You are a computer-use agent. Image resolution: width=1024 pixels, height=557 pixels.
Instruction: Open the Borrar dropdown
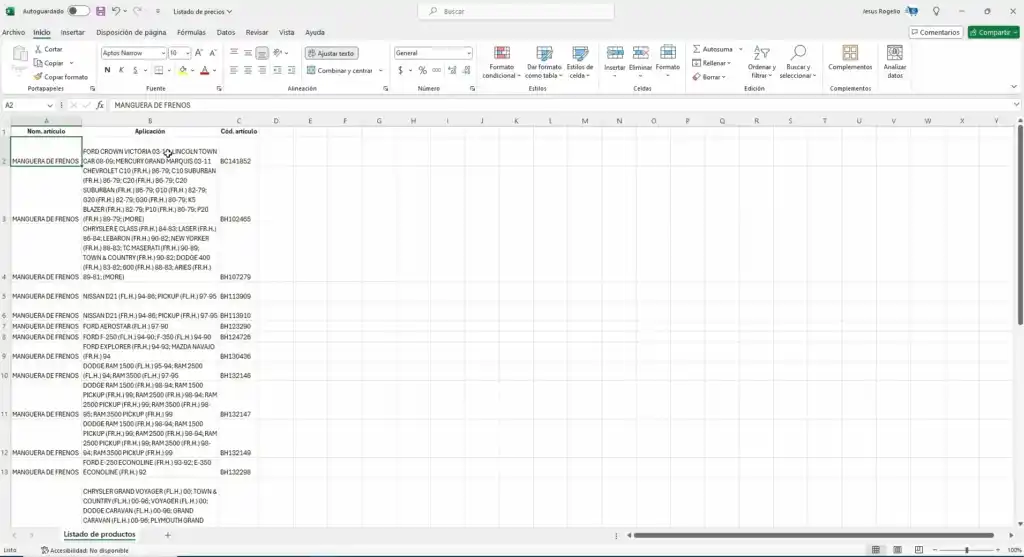pyautogui.click(x=709, y=77)
